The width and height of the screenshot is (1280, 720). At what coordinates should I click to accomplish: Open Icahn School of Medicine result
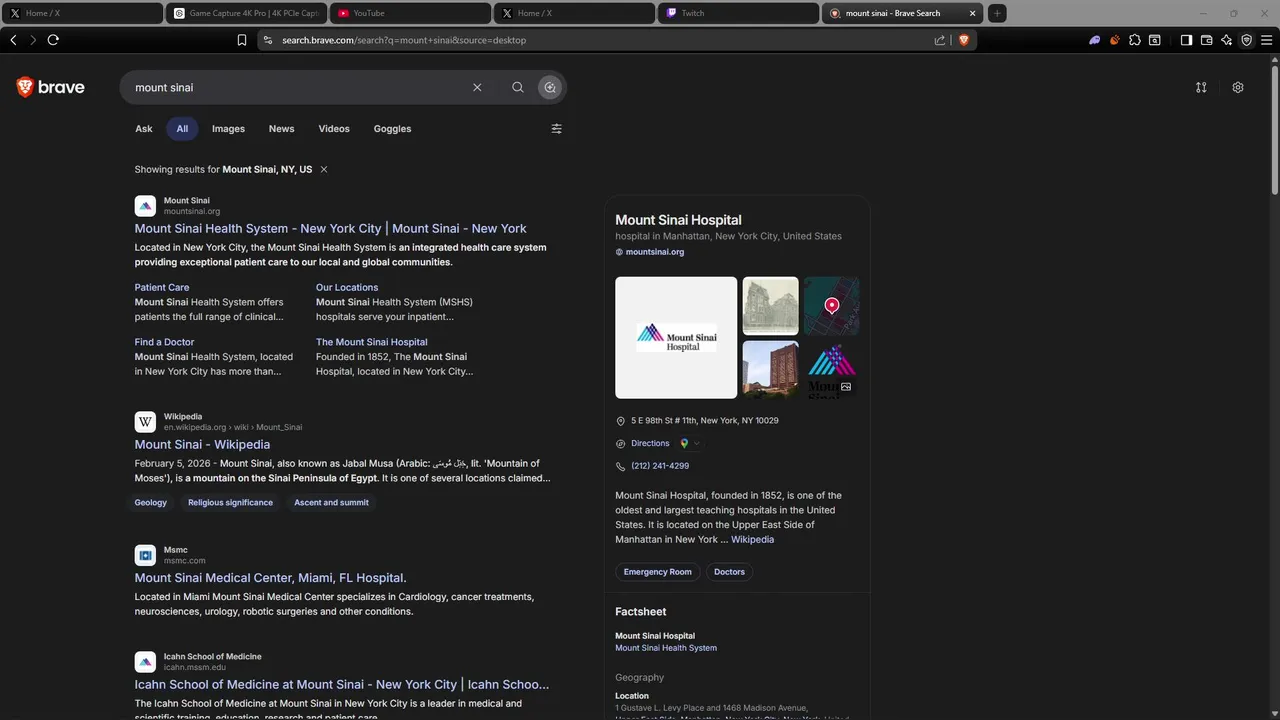click(x=342, y=685)
